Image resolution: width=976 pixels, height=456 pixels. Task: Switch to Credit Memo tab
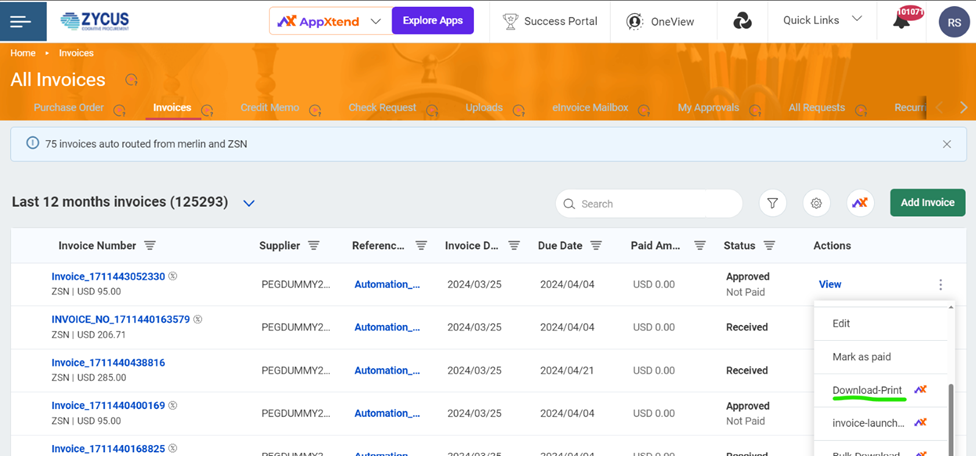point(270,108)
